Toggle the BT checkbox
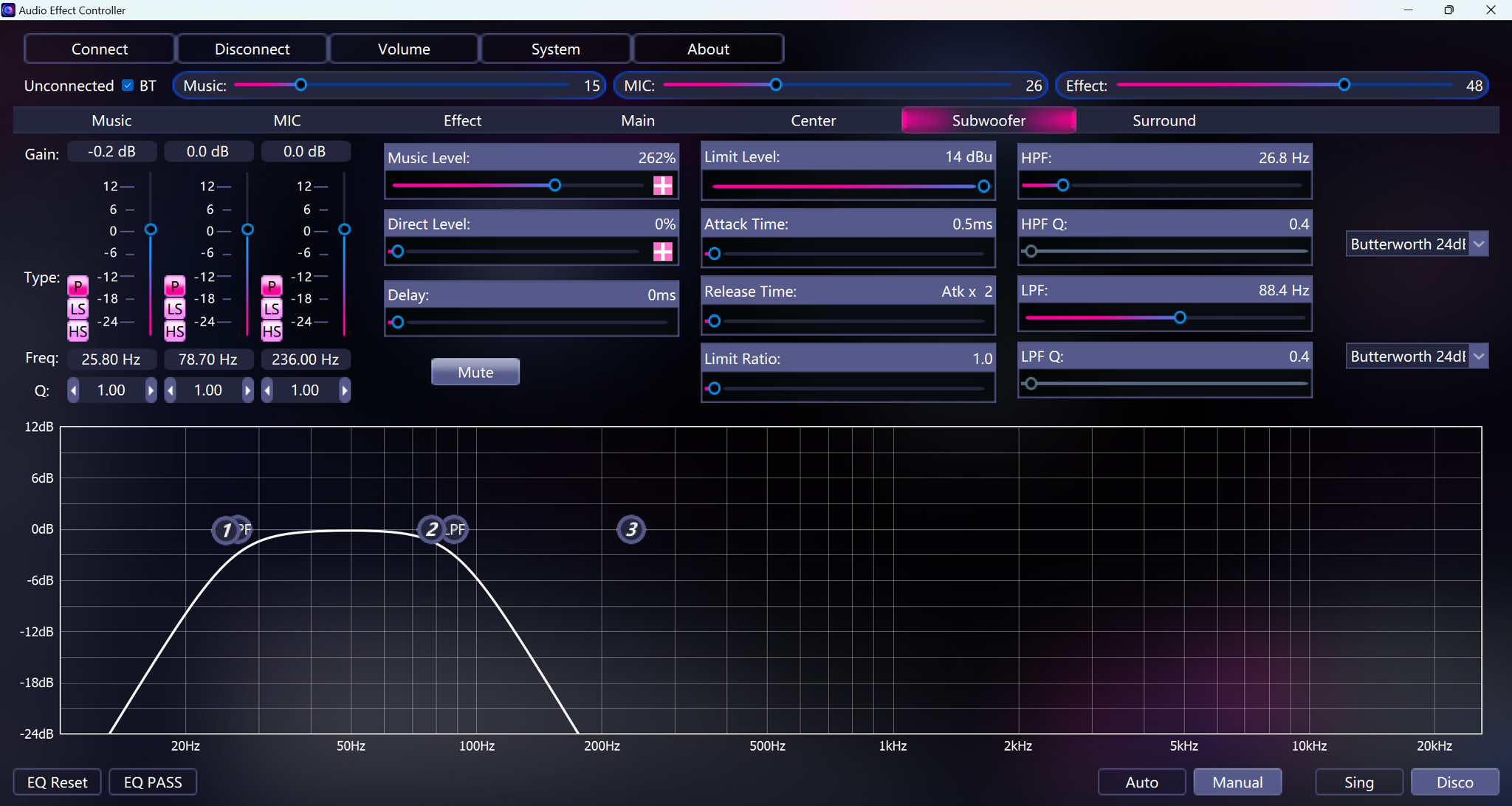The height and width of the screenshot is (806, 1512). pyautogui.click(x=128, y=86)
